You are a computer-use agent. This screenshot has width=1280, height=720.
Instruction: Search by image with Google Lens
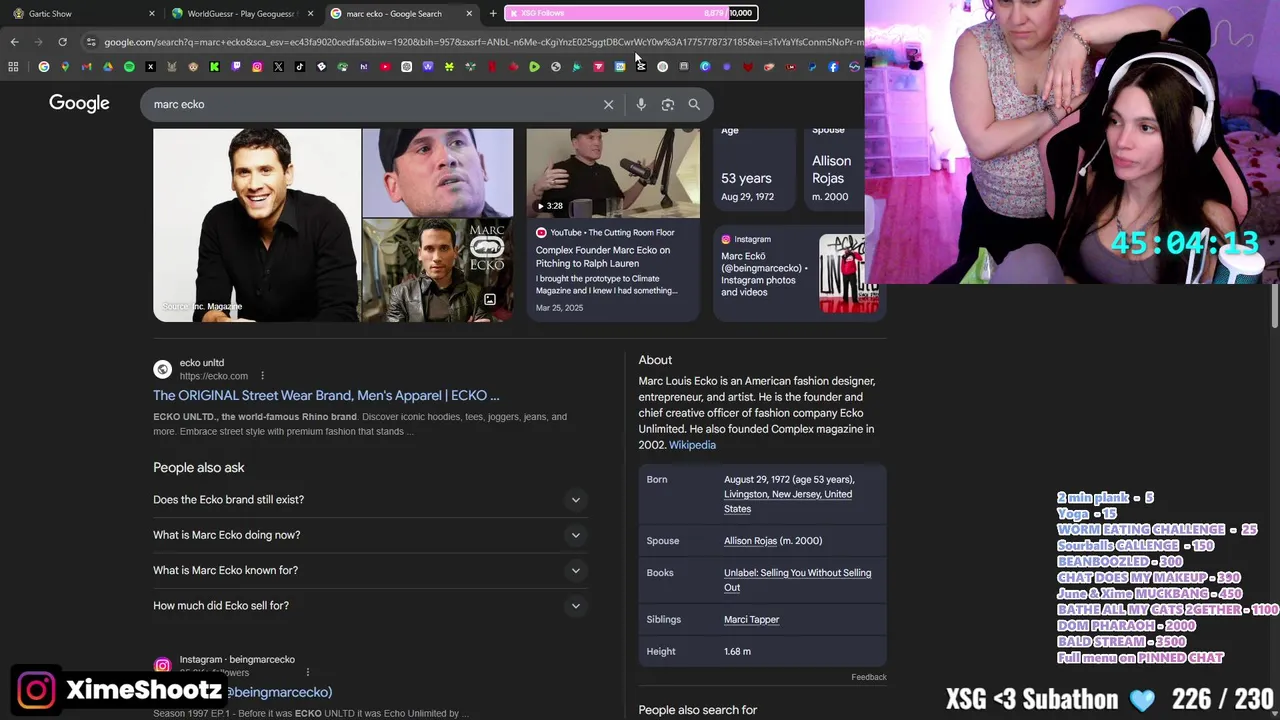(668, 104)
